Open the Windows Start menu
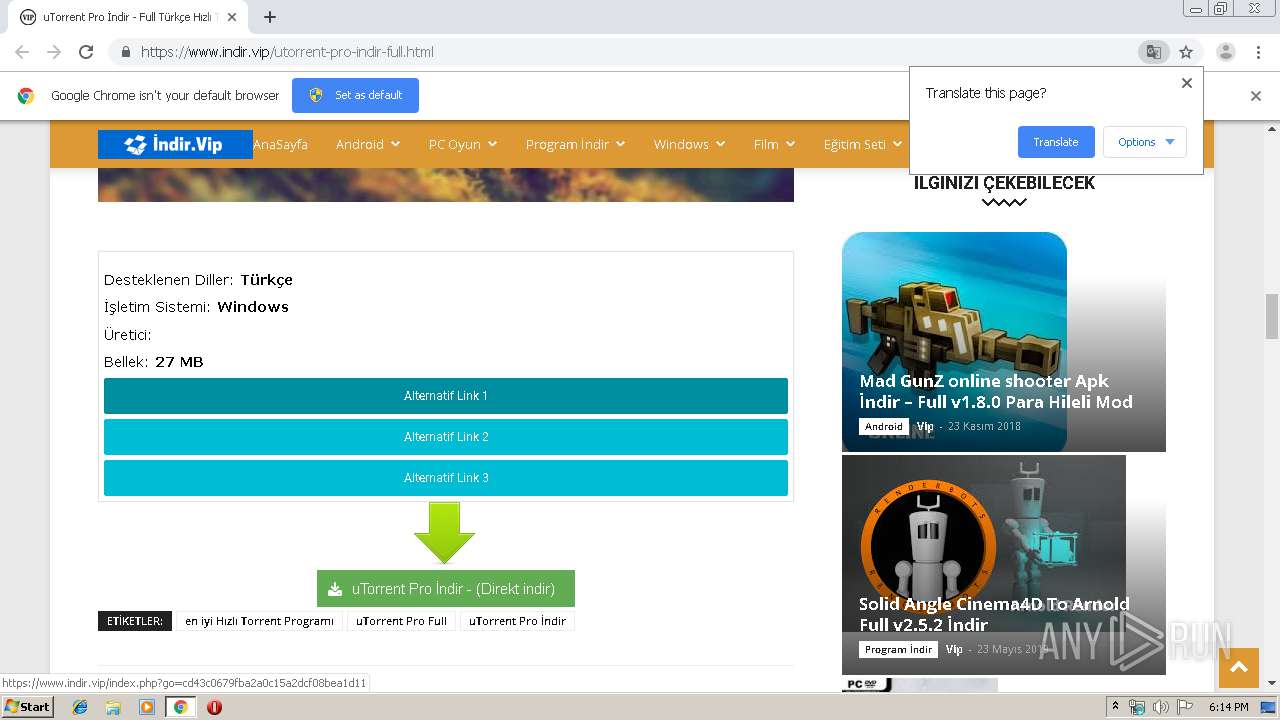The width and height of the screenshot is (1280, 720). click(x=28, y=707)
